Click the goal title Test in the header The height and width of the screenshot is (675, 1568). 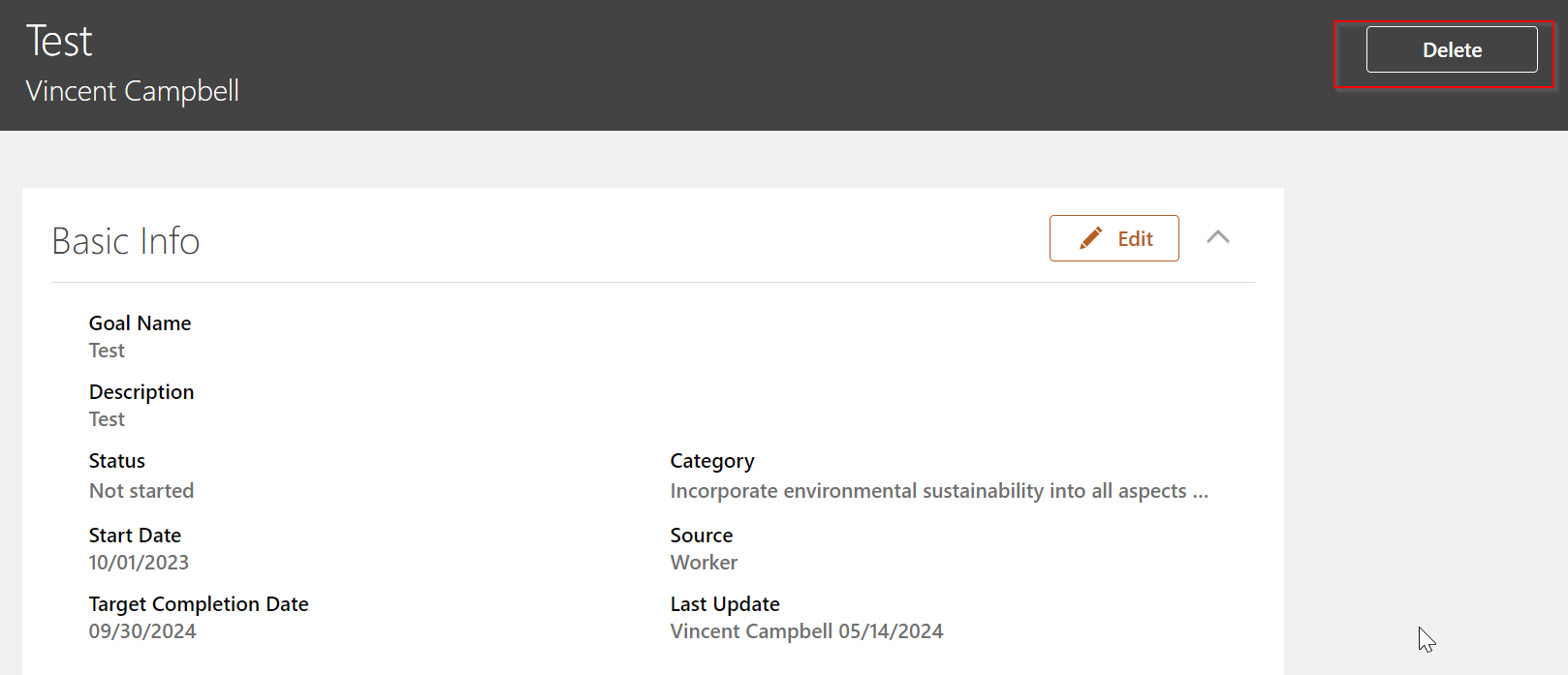(60, 40)
